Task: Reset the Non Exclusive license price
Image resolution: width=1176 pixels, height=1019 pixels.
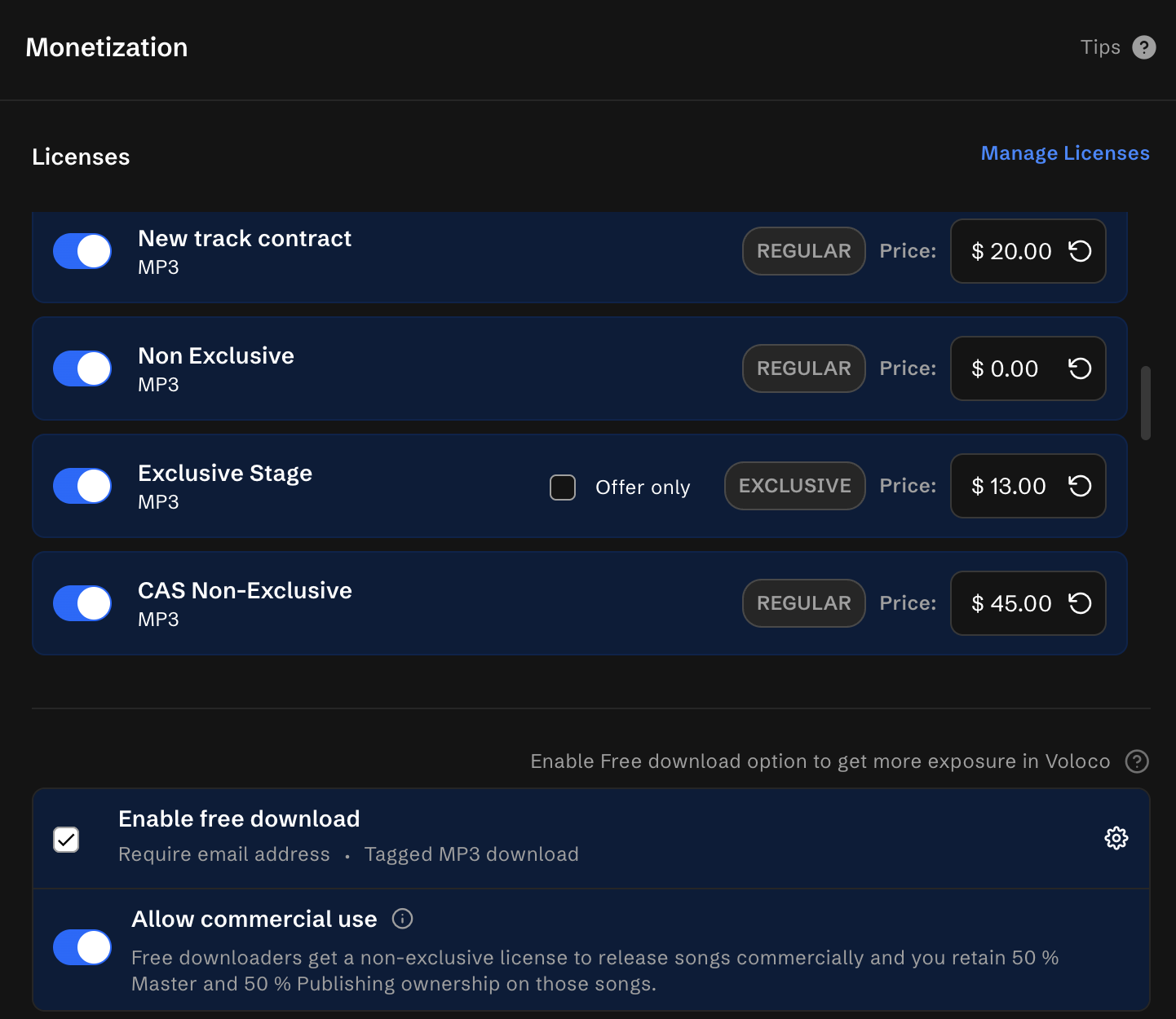Action: click(x=1080, y=368)
